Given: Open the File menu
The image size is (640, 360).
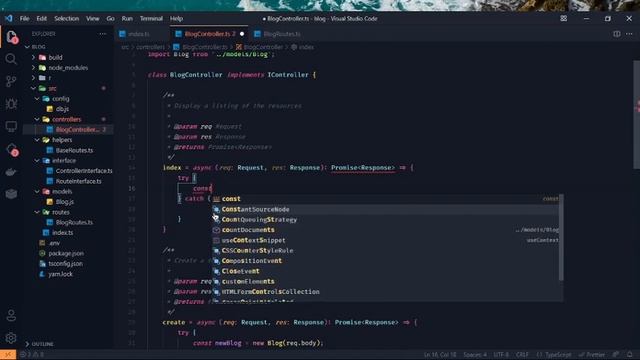Looking at the screenshot, I should [x=24, y=18].
